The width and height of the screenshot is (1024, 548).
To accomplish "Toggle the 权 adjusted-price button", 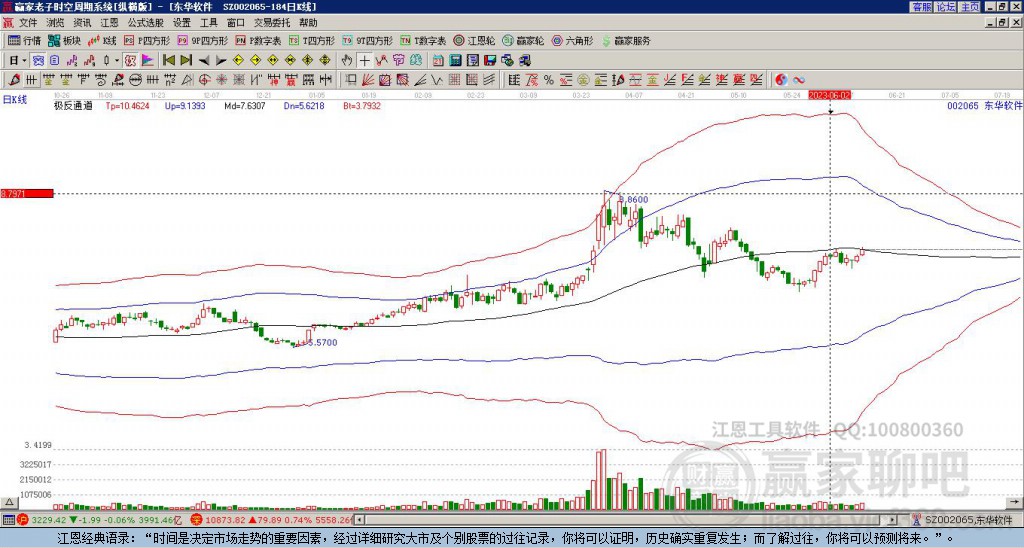I will point(130,61).
